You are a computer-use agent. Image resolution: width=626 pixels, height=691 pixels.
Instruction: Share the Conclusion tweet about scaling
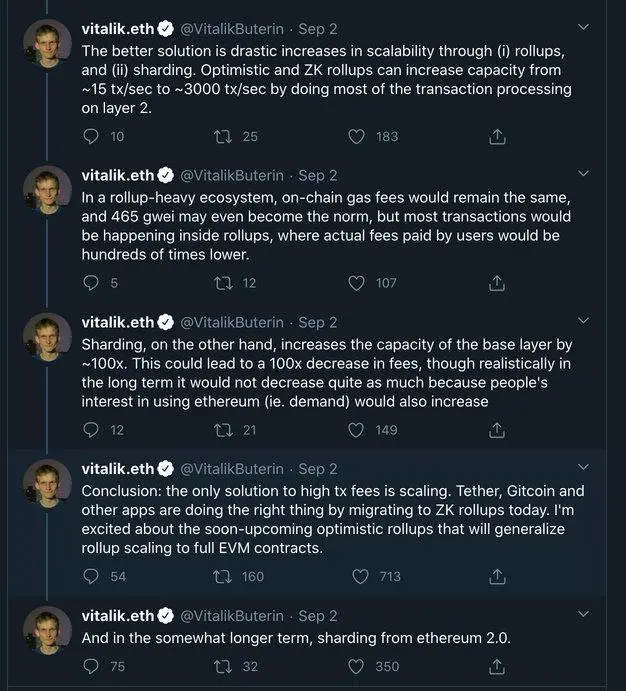pyautogui.click(x=497, y=576)
